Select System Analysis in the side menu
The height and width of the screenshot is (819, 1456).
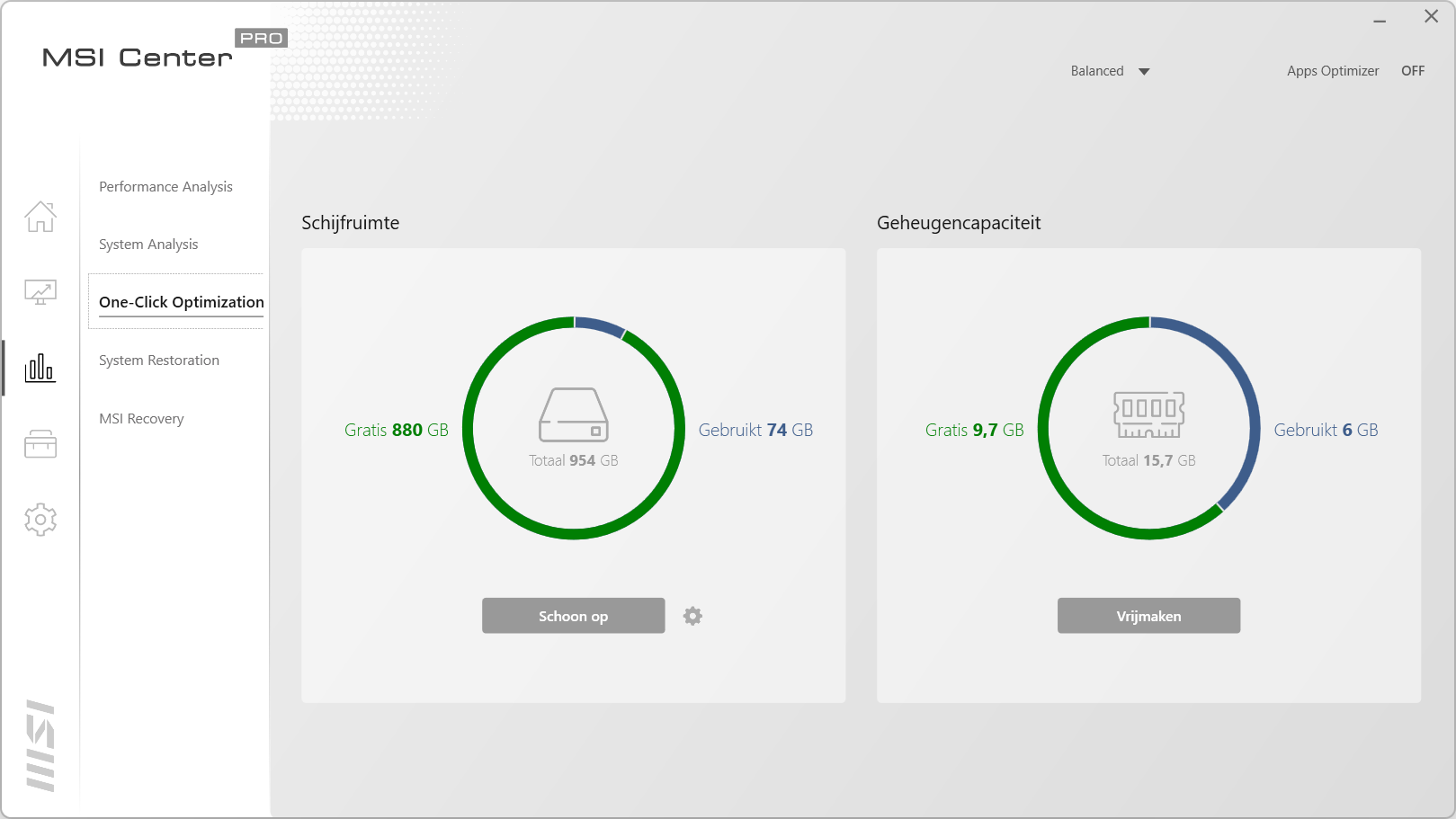point(148,245)
